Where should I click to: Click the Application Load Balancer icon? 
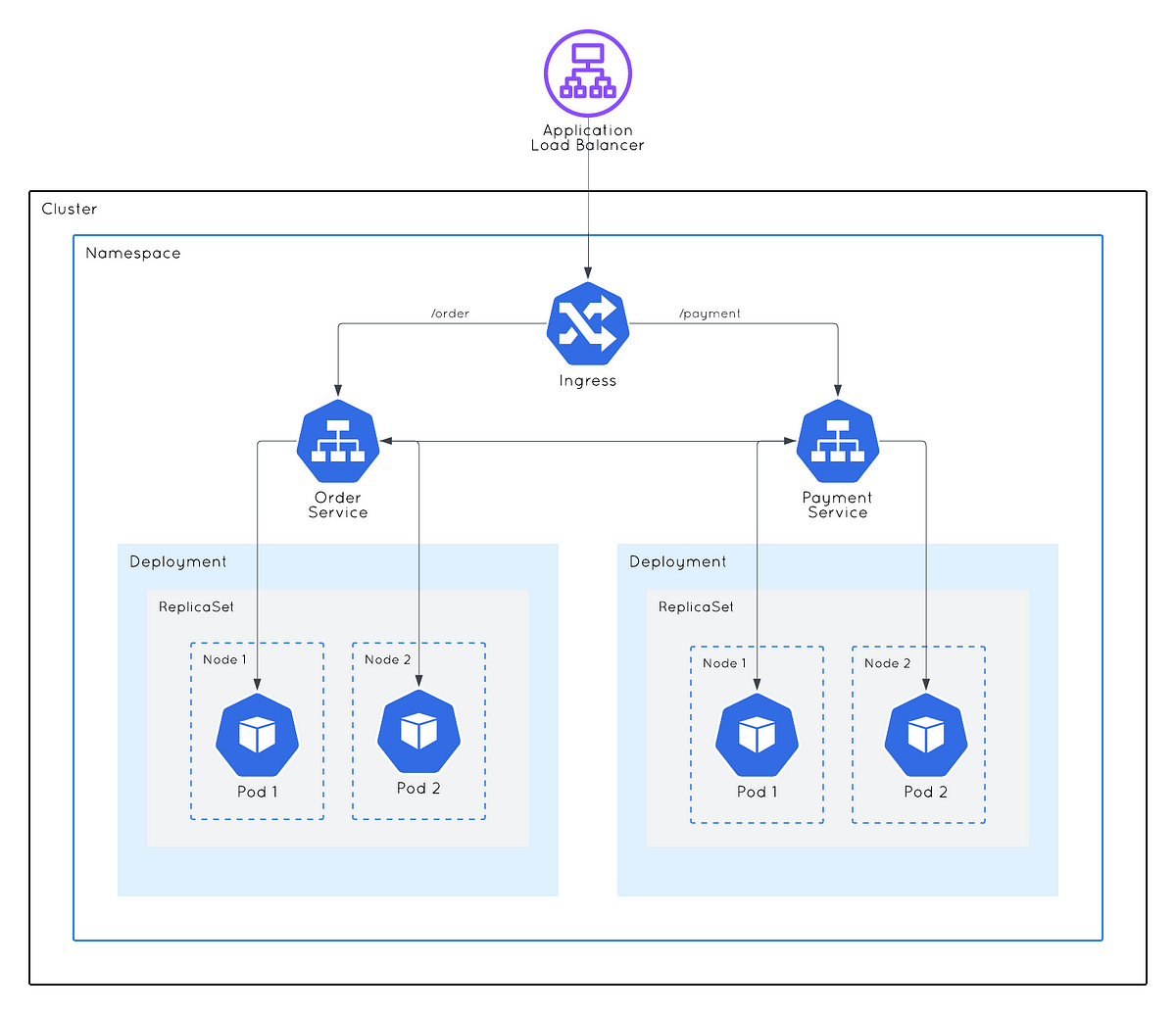[588, 73]
